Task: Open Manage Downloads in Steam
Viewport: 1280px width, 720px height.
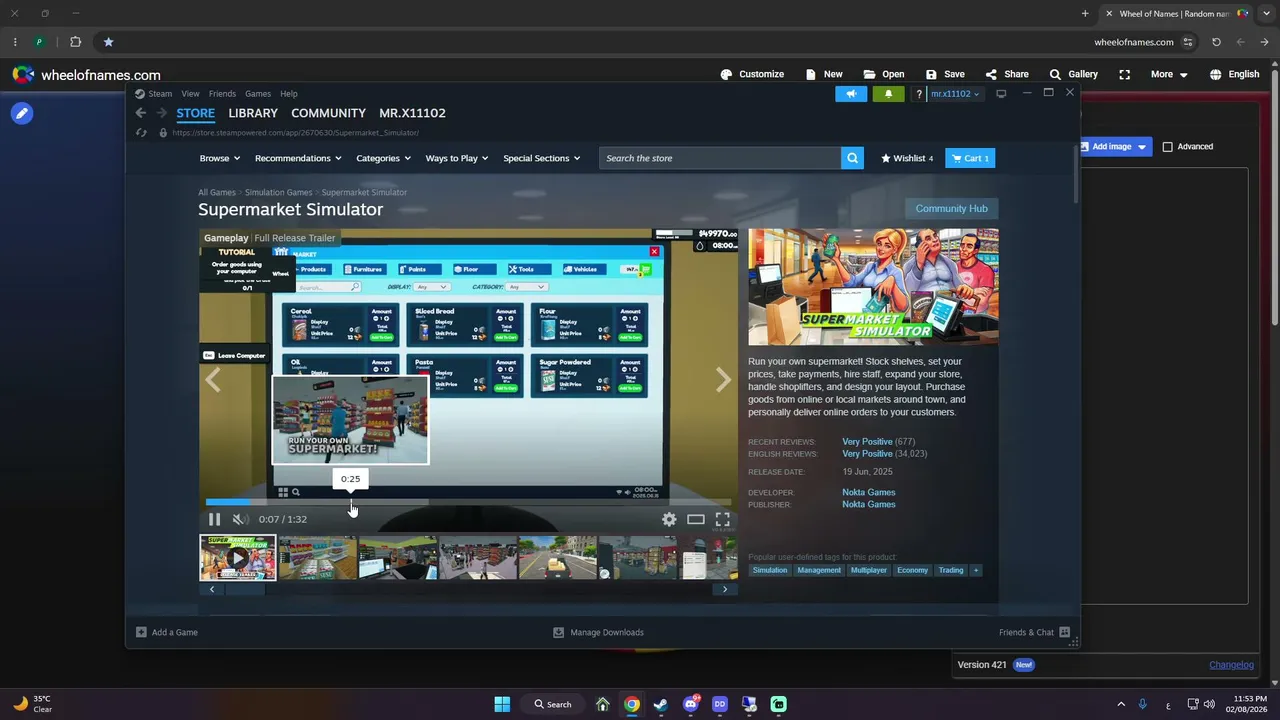Action: pos(598,632)
